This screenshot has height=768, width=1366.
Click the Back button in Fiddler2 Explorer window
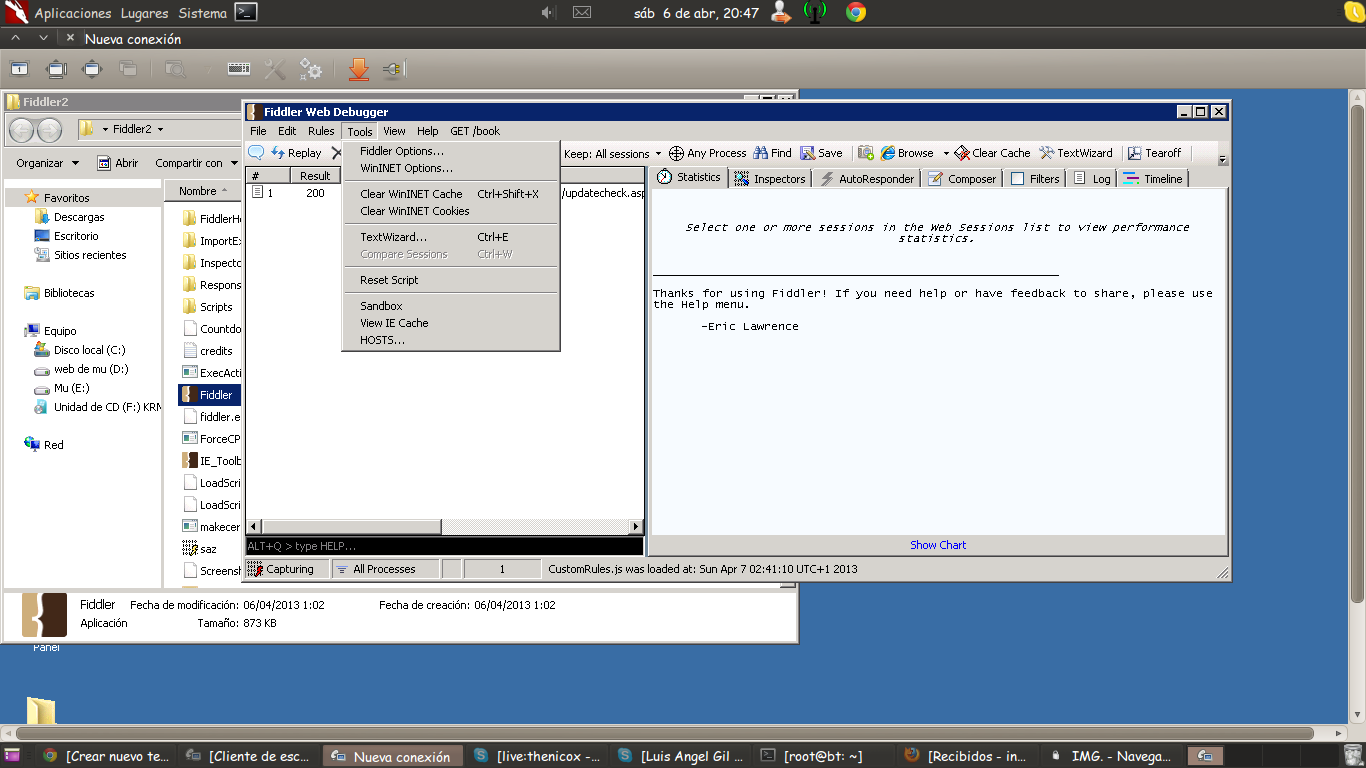(x=22, y=130)
